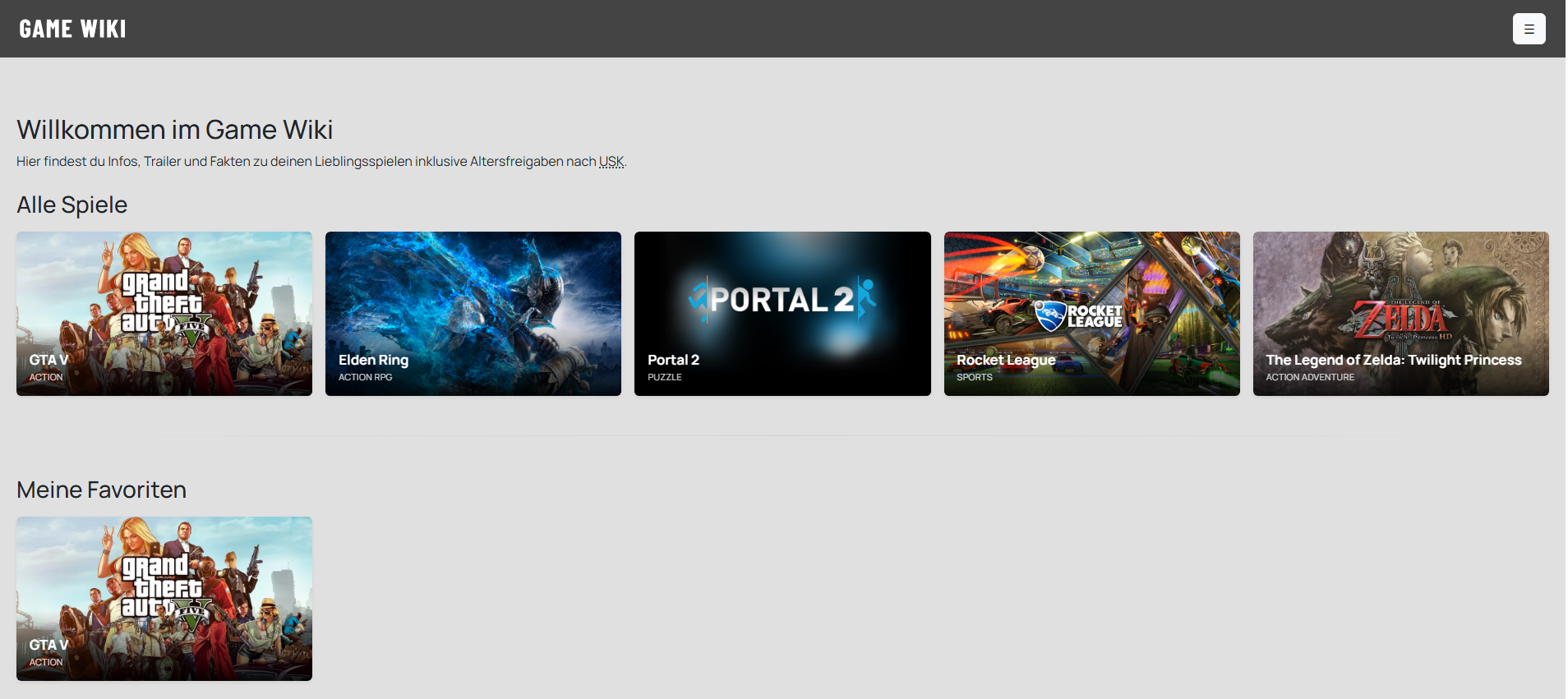Image resolution: width=1568 pixels, height=699 pixels.
Task: Click the 'Alle Spiele' heading
Action: pos(72,205)
